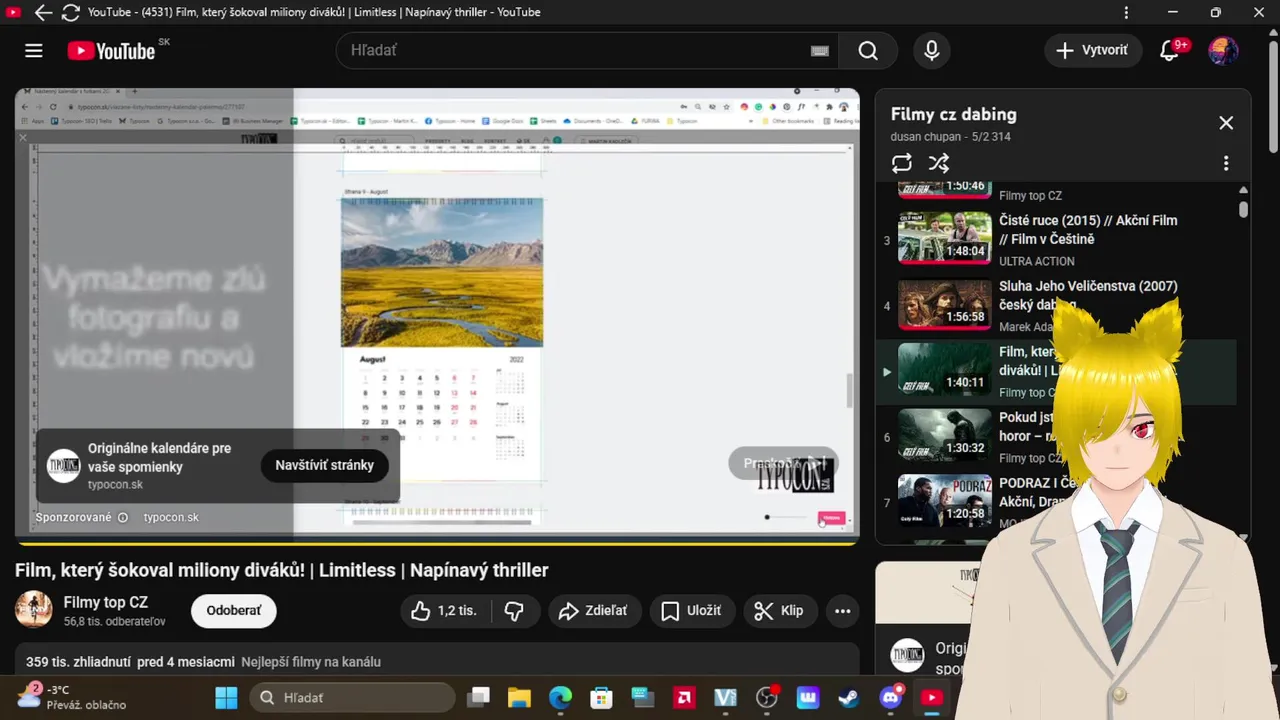The image size is (1280, 720).
Task: Click the playlist scrollbar up arrow
Action: [1243, 190]
